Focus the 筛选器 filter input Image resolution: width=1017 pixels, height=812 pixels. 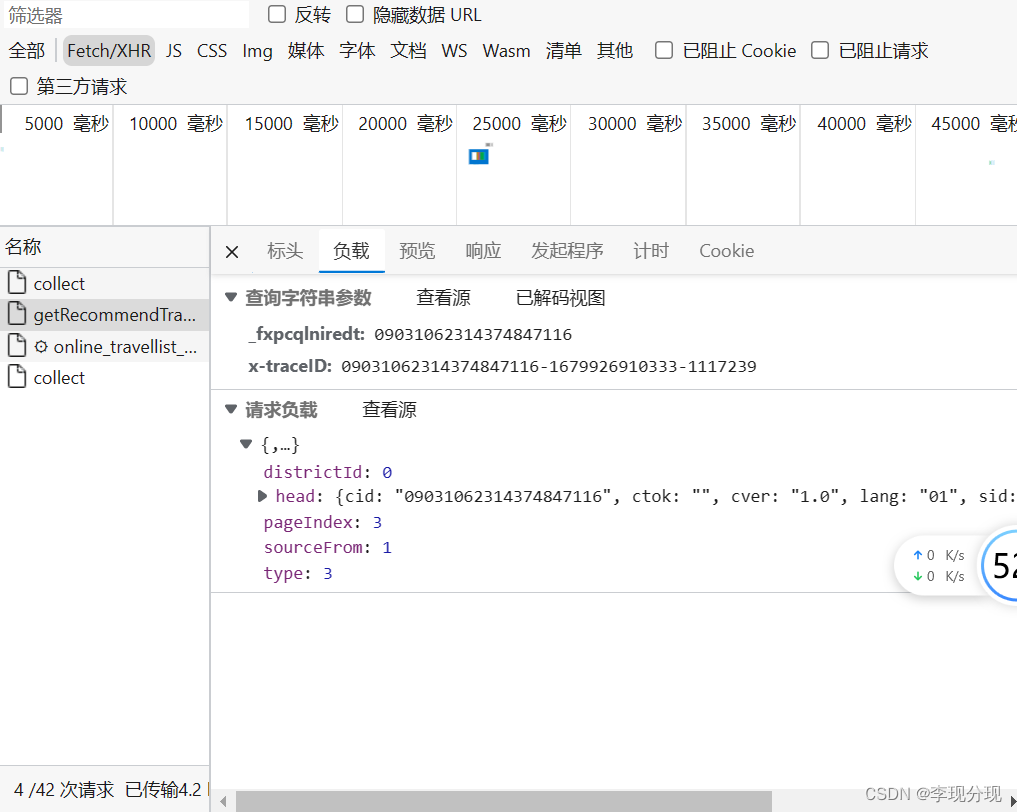click(x=126, y=16)
